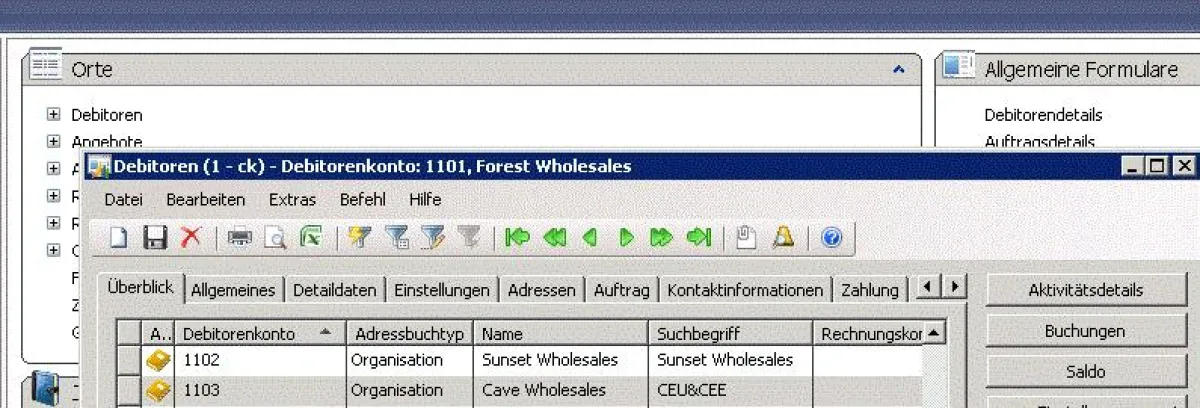Switch to the Auftrag tab
1200x408 pixels.
click(621, 290)
